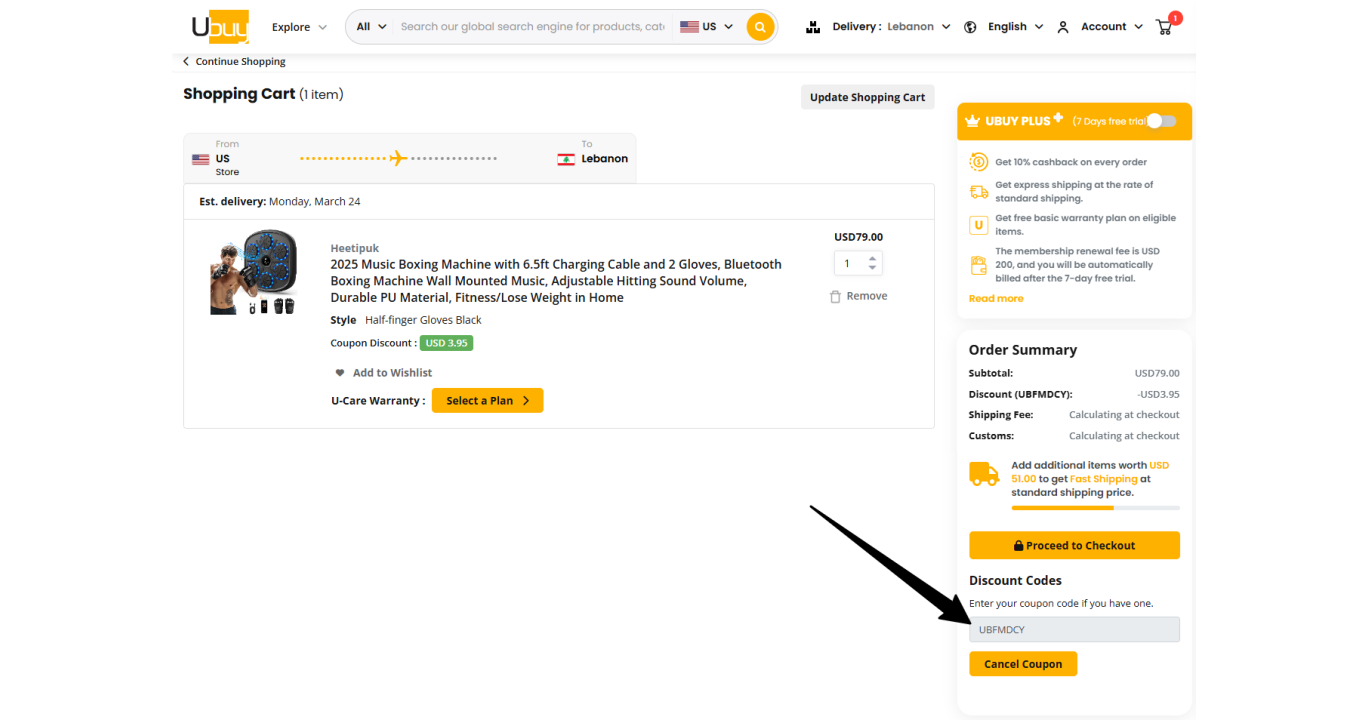Click the boxing machine product thumbnail

(x=254, y=273)
